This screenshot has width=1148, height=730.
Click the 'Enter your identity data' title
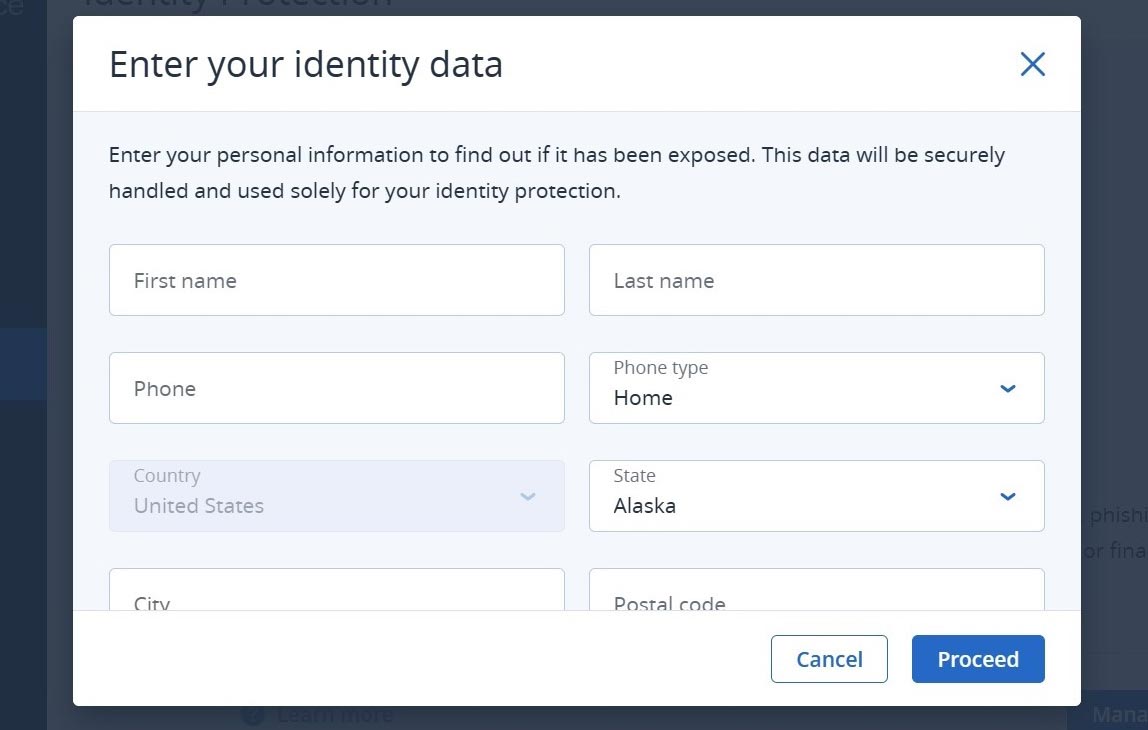[x=306, y=65]
